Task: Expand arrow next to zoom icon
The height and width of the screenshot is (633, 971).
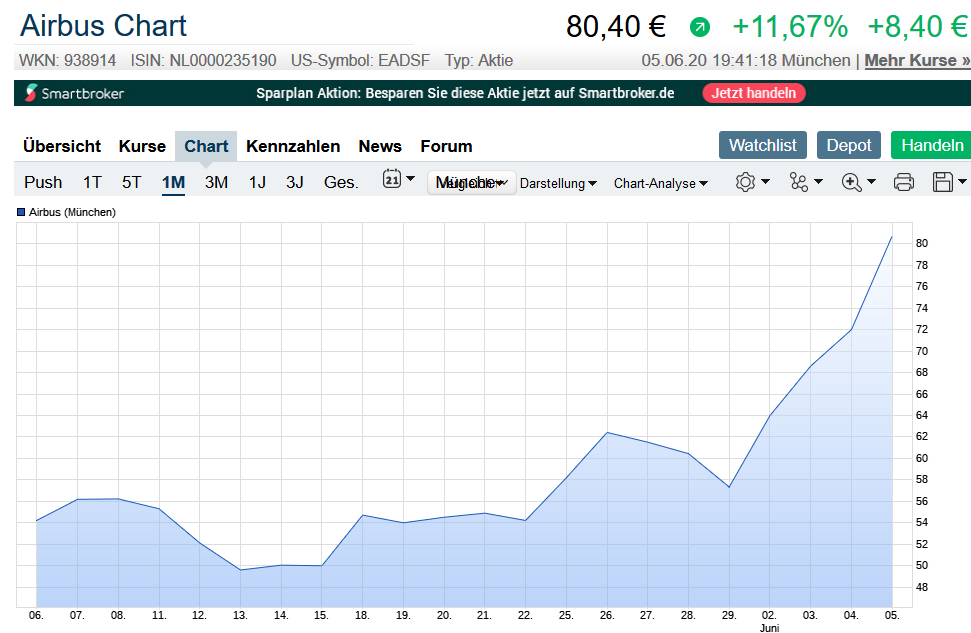Action: 871,181
